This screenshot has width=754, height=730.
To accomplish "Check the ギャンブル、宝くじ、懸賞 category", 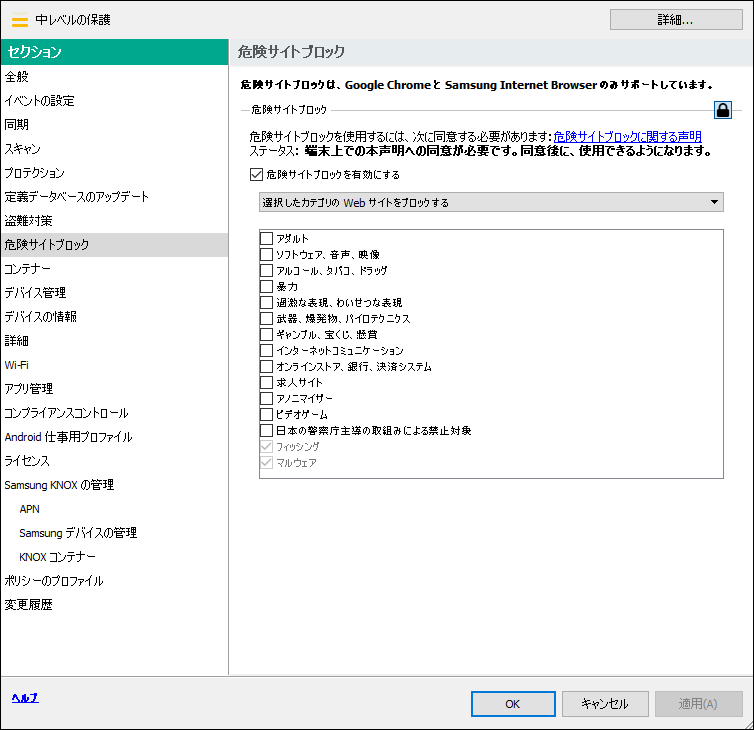I will click(266, 335).
